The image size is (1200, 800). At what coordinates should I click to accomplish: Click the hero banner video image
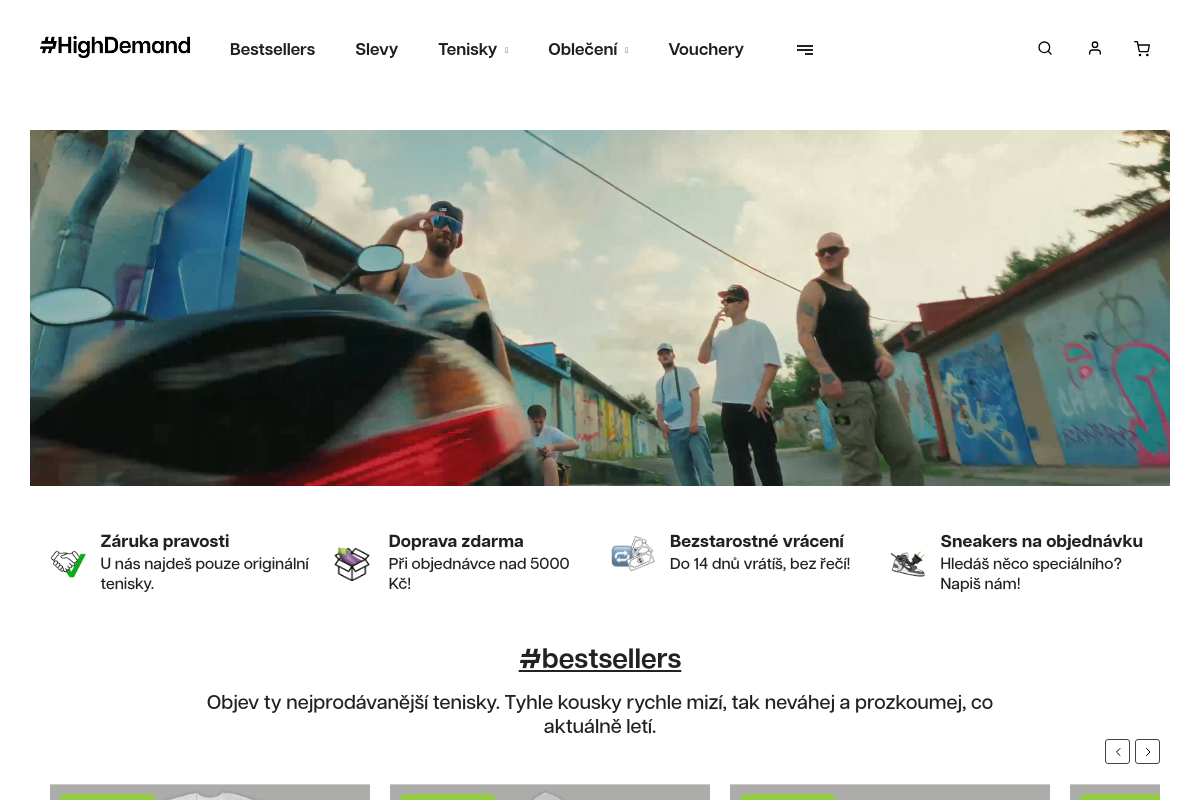point(600,308)
